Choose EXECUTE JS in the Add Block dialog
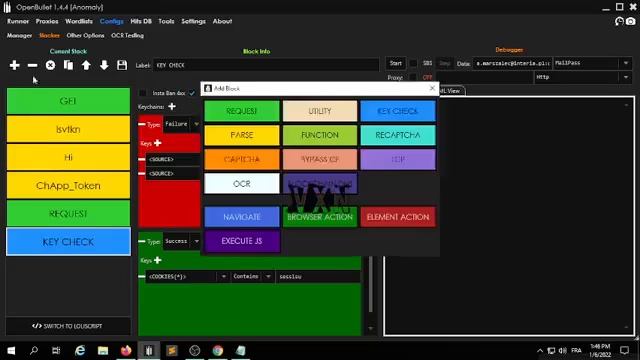640x360 pixels. (242, 241)
